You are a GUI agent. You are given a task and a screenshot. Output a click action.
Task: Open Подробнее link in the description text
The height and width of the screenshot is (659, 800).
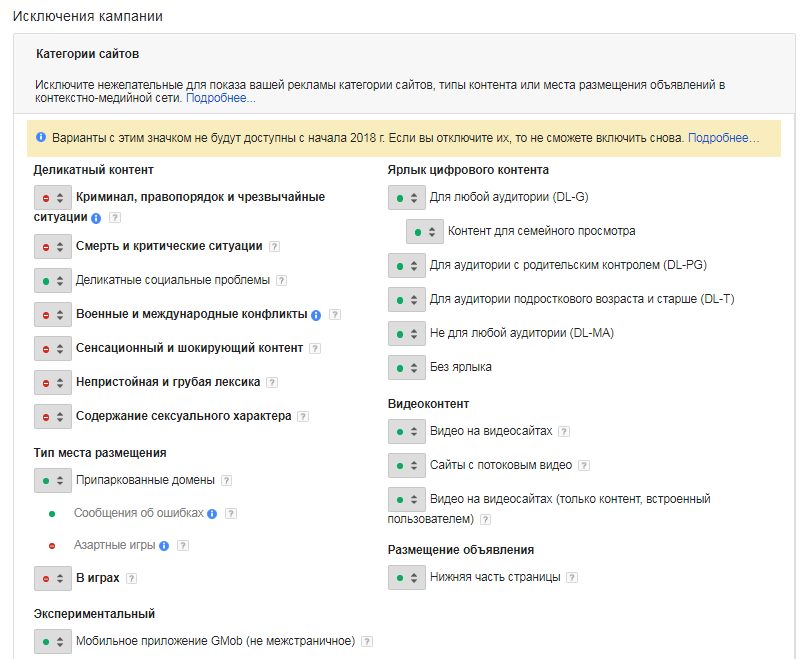[x=220, y=98]
